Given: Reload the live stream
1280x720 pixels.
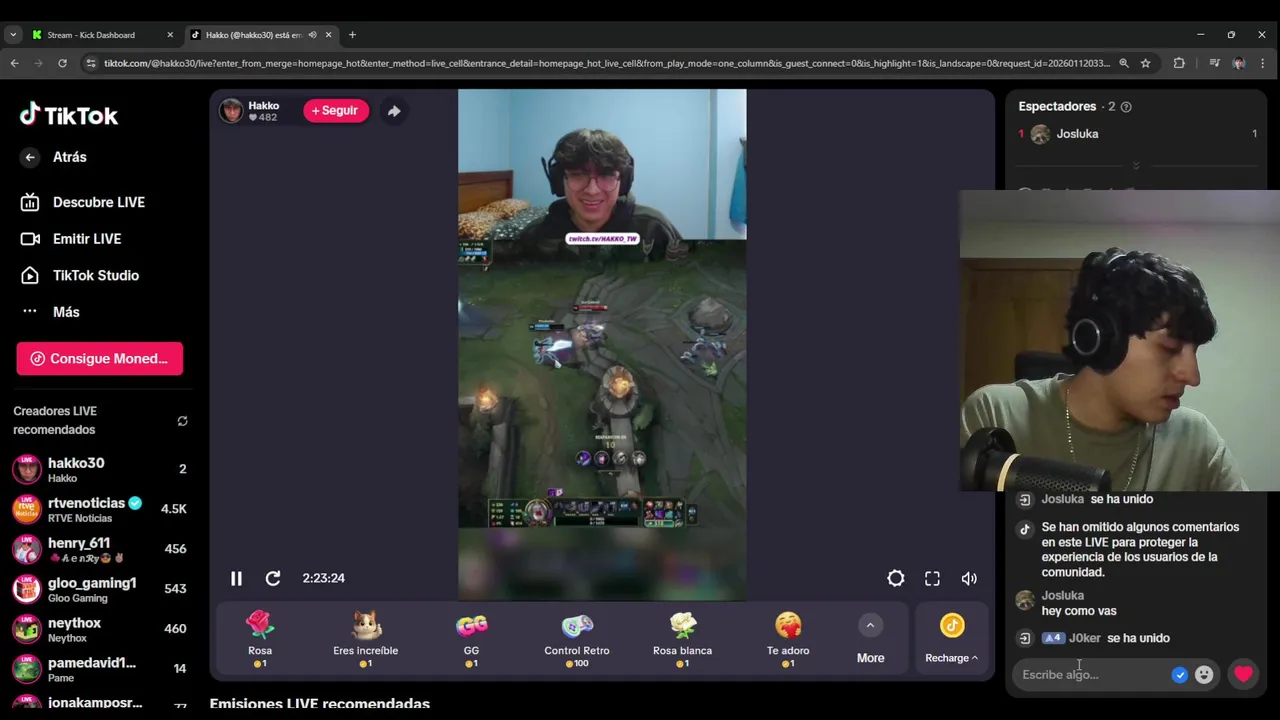Looking at the screenshot, I should click(x=273, y=578).
